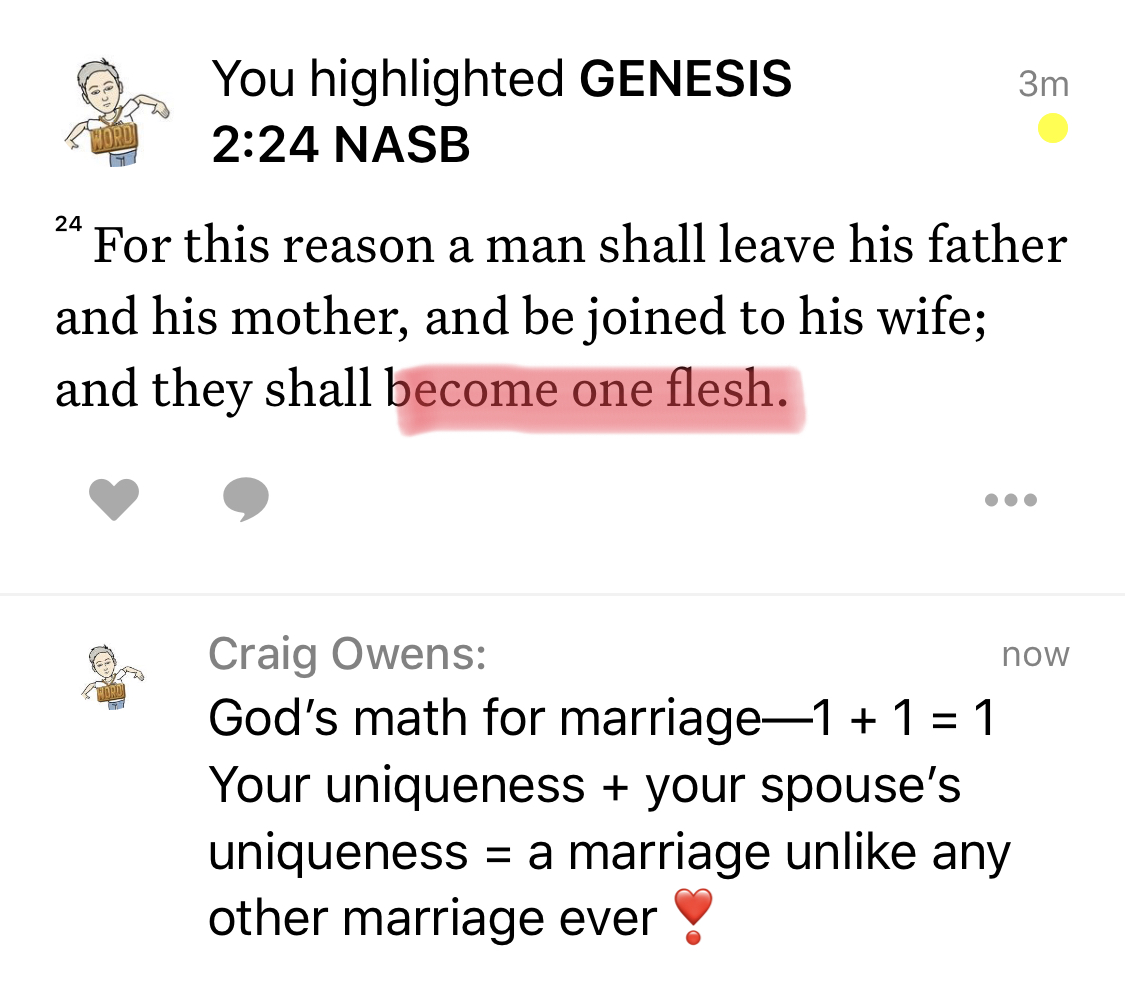Screen dimensions: 1125x983
Task: Select the yellow highlight color dot
Action: tap(1052, 128)
